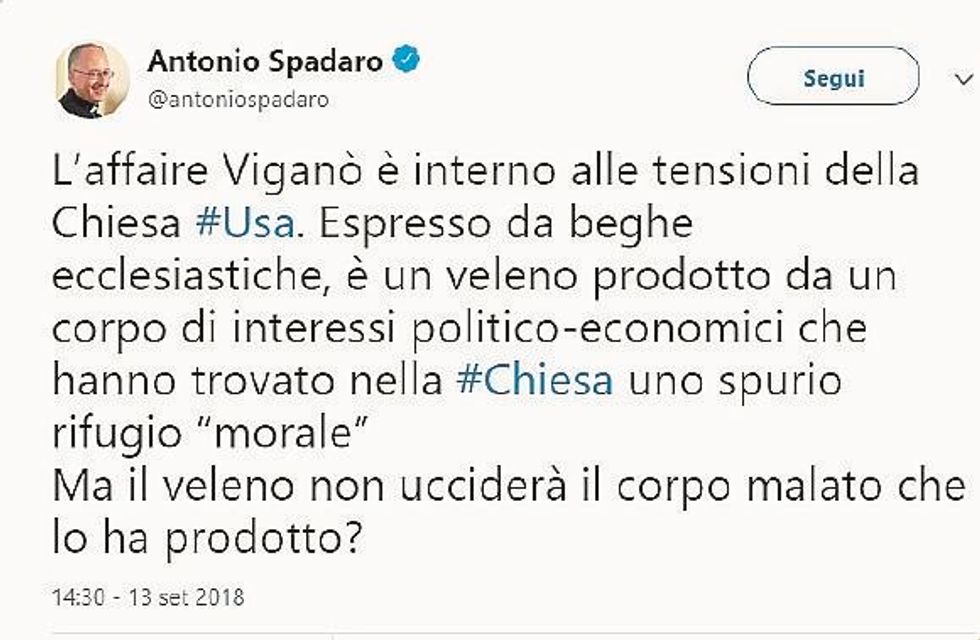Image resolution: width=980 pixels, height=640 pixels.
Task: Open the #Chiesa hashtag
Action: 533,383
